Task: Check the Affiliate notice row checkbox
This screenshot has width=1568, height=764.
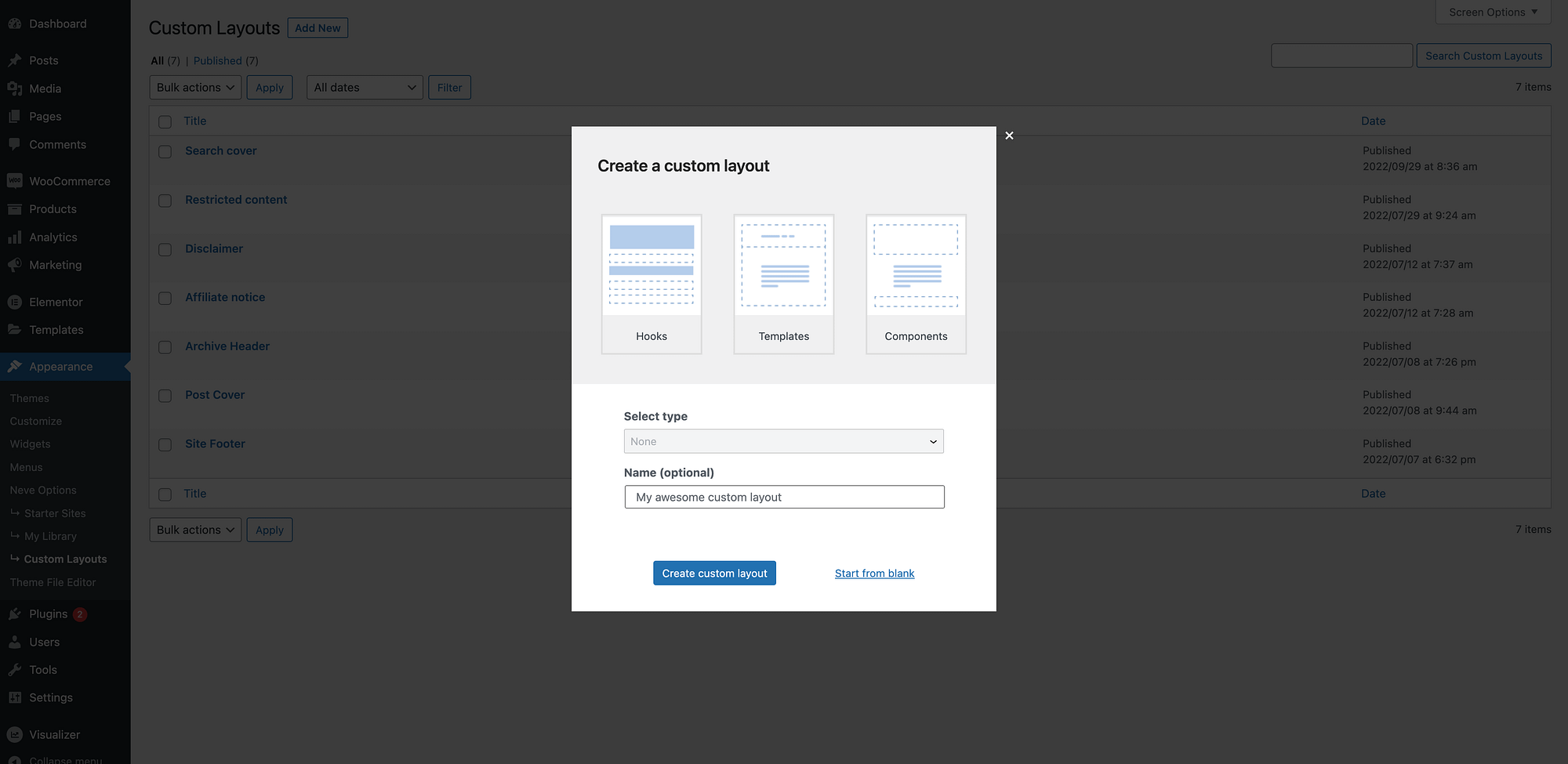Action: (165, 298)
